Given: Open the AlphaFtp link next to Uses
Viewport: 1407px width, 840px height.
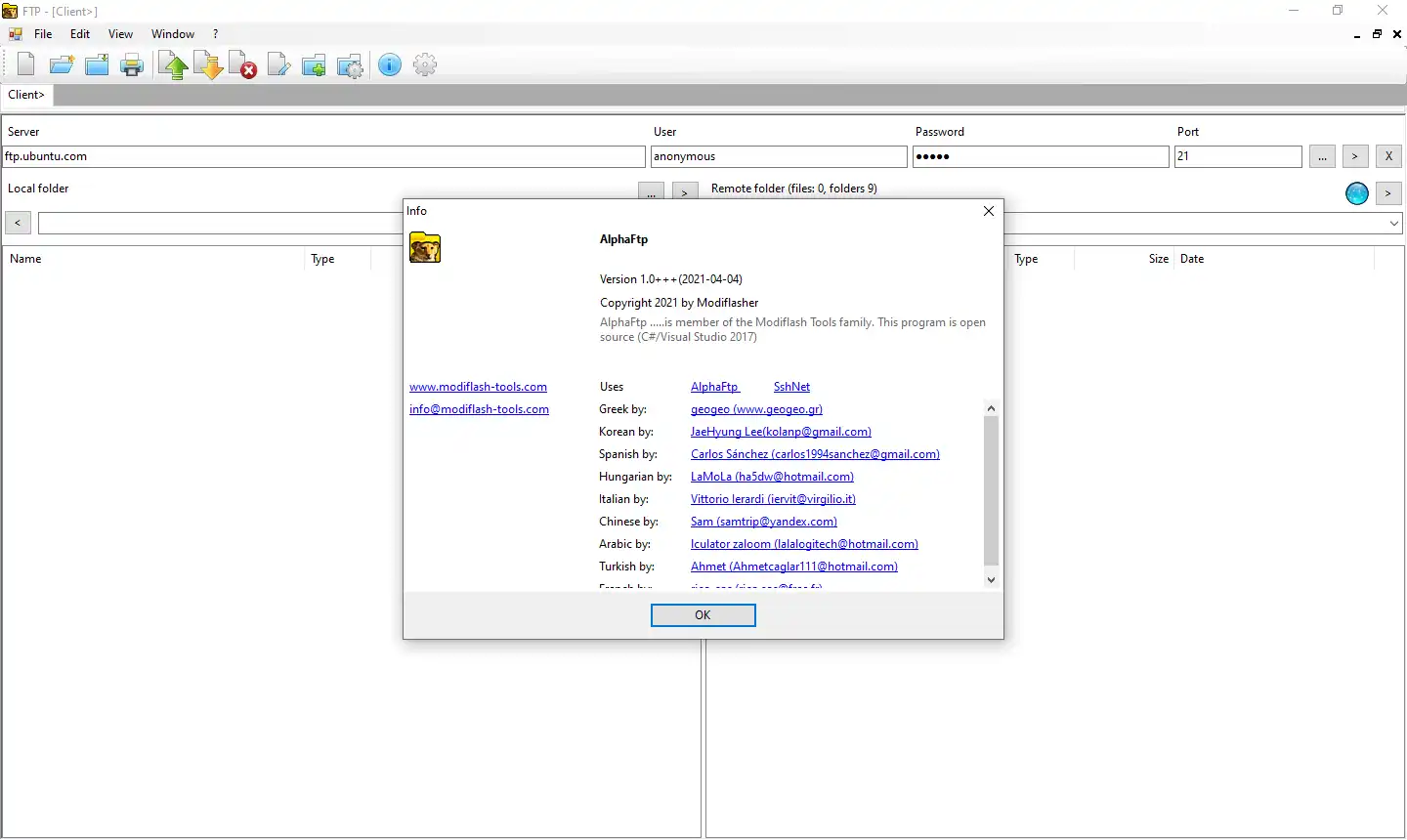Looking at the screenshot, I should (714, 387).
